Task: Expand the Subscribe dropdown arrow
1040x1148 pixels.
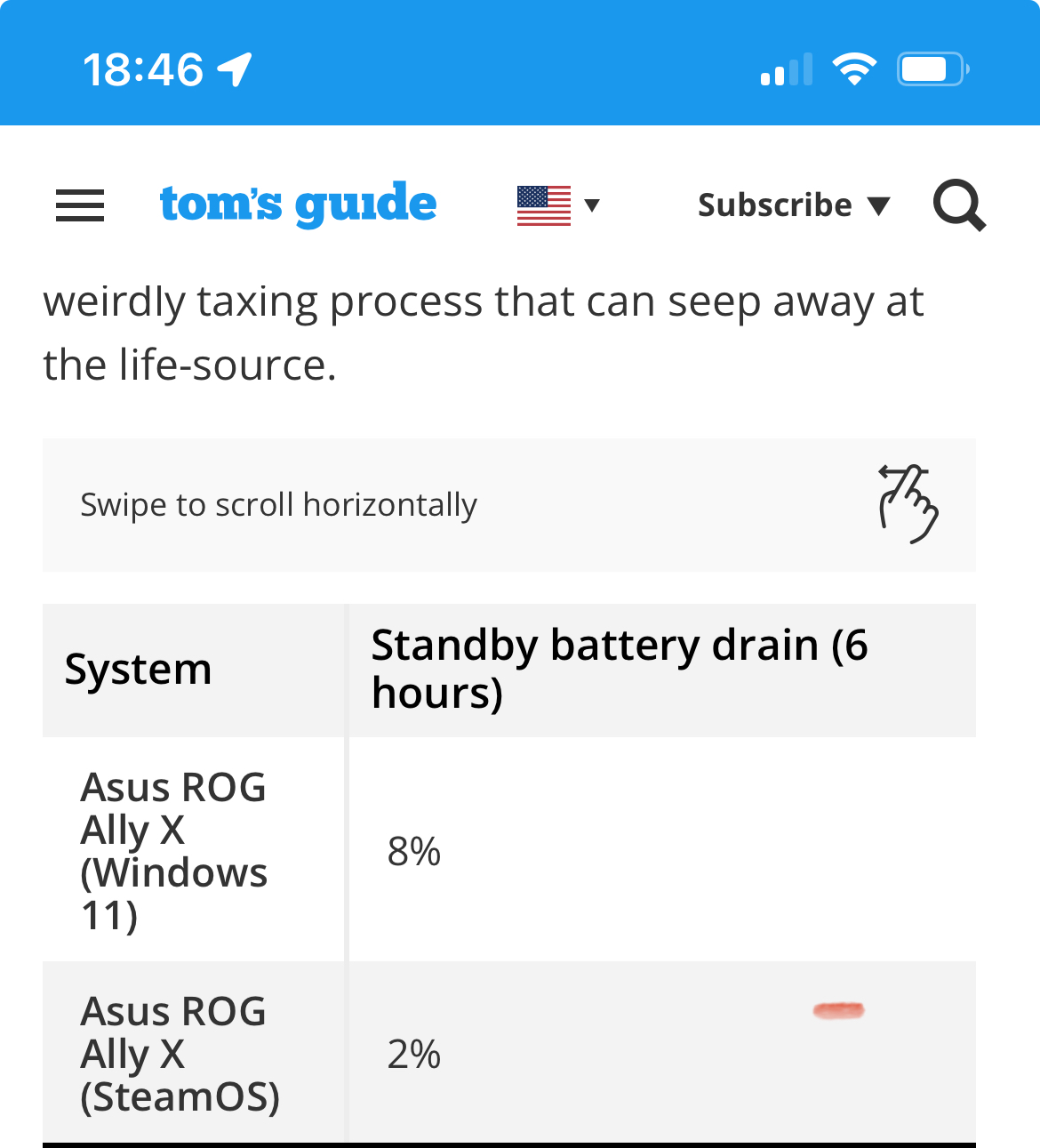Action: point(878,205)
